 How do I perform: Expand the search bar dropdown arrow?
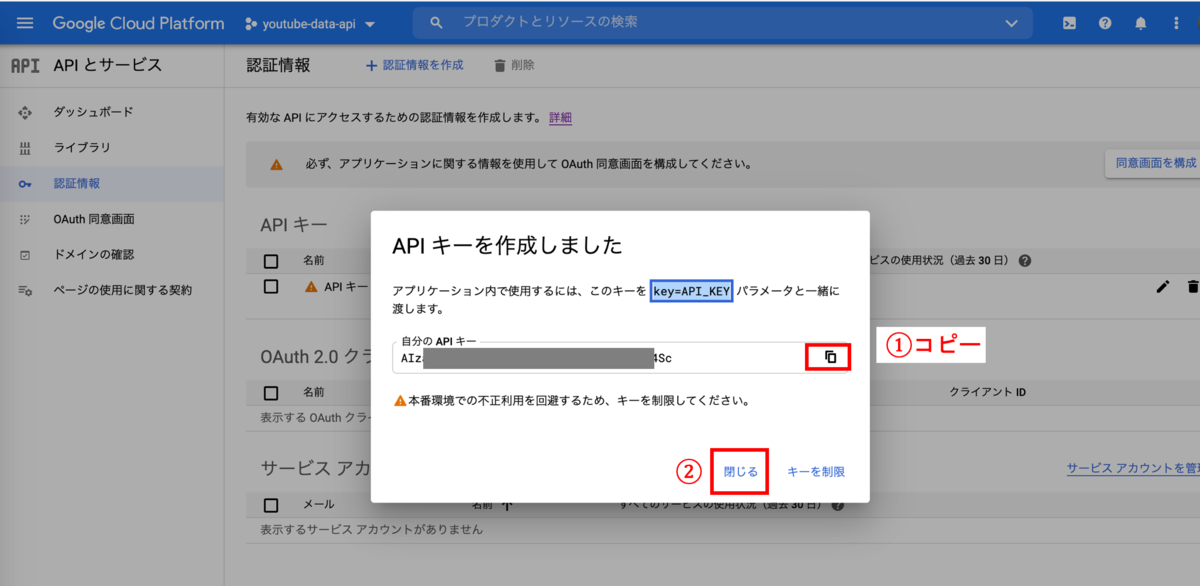(1013, 22)
